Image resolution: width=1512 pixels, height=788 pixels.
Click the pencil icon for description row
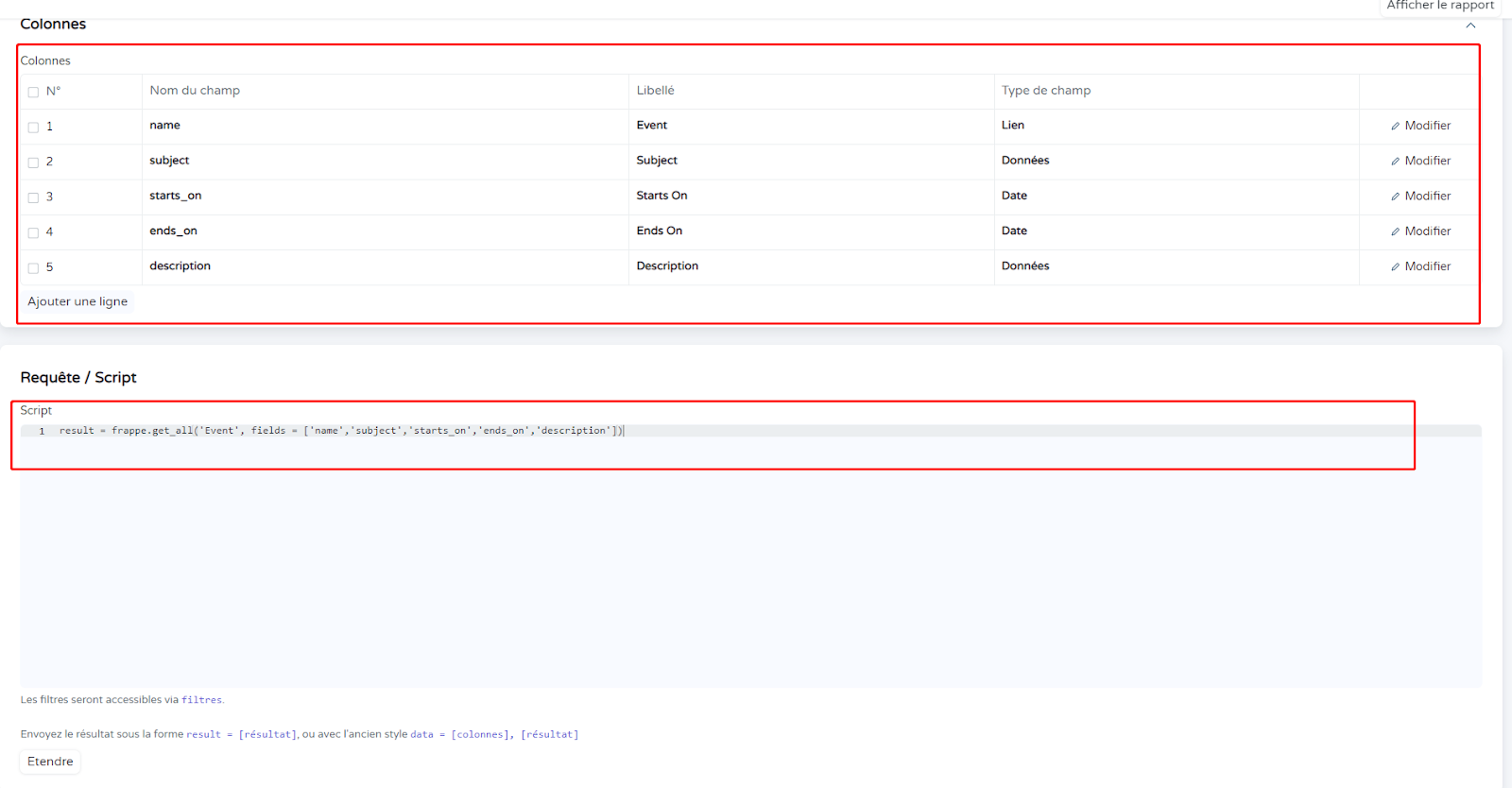click(x=1395, y=267)
